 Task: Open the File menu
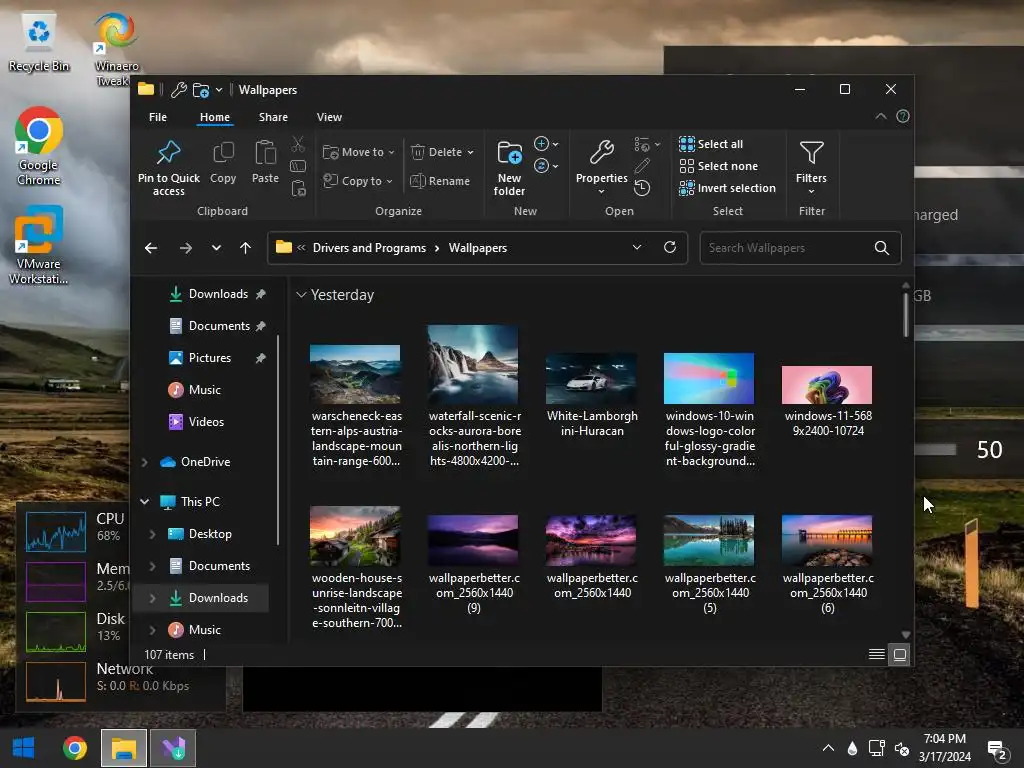tap(157, 117)
